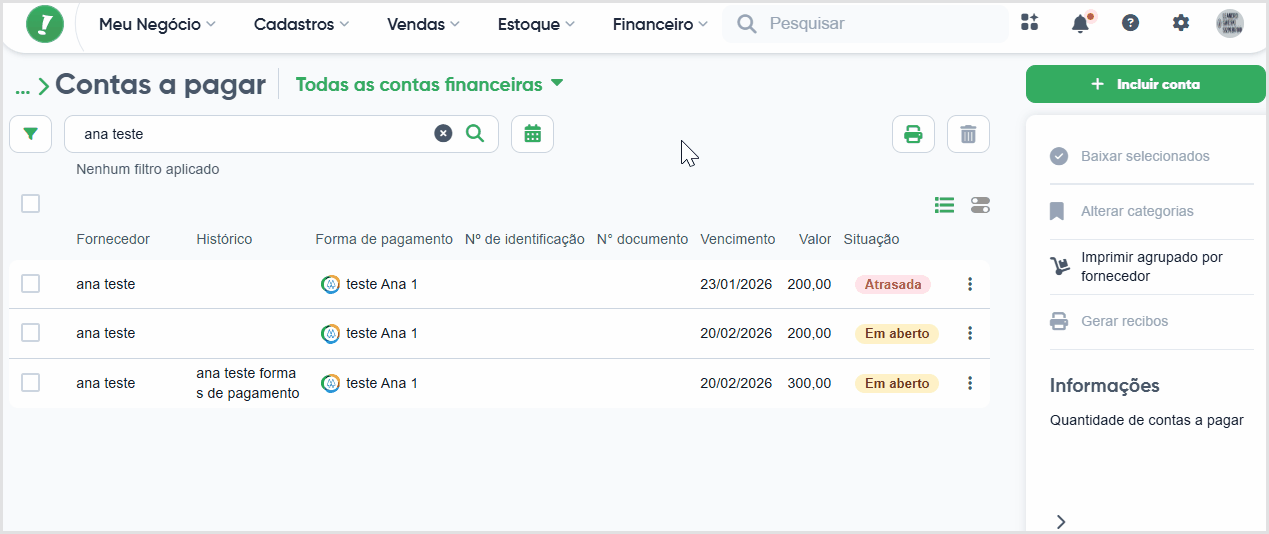Viewport: 1269px width, 534px height.
Task: Click the Situação column header
Action: (x=871, y=240)
